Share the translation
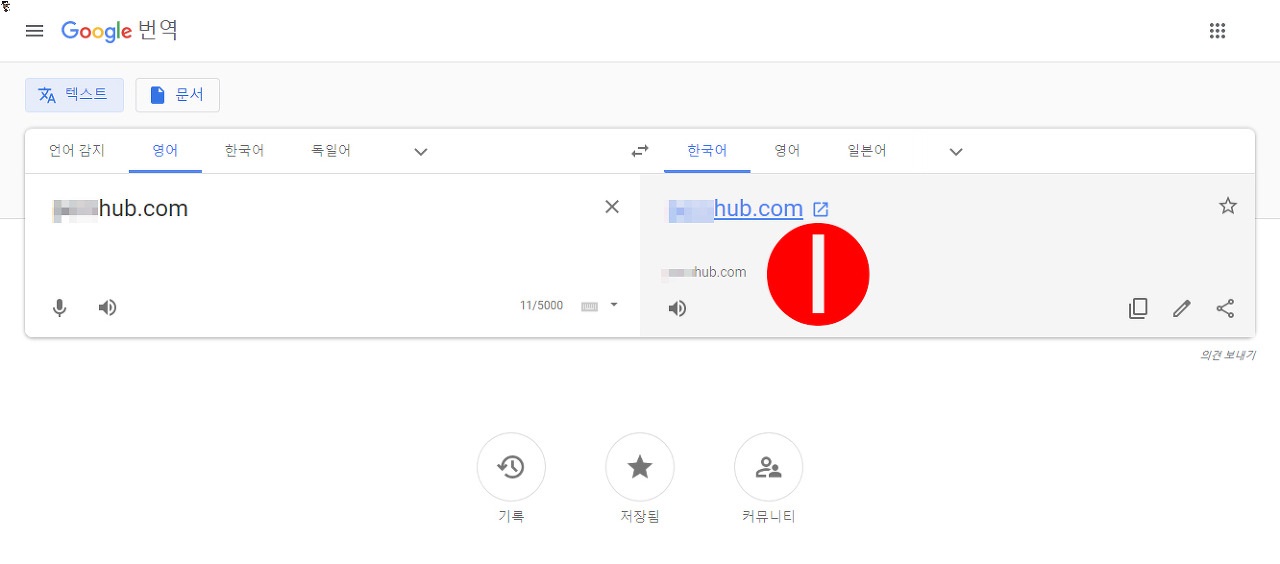This screenshot has width=1280, height=564. coord(1226,308)
